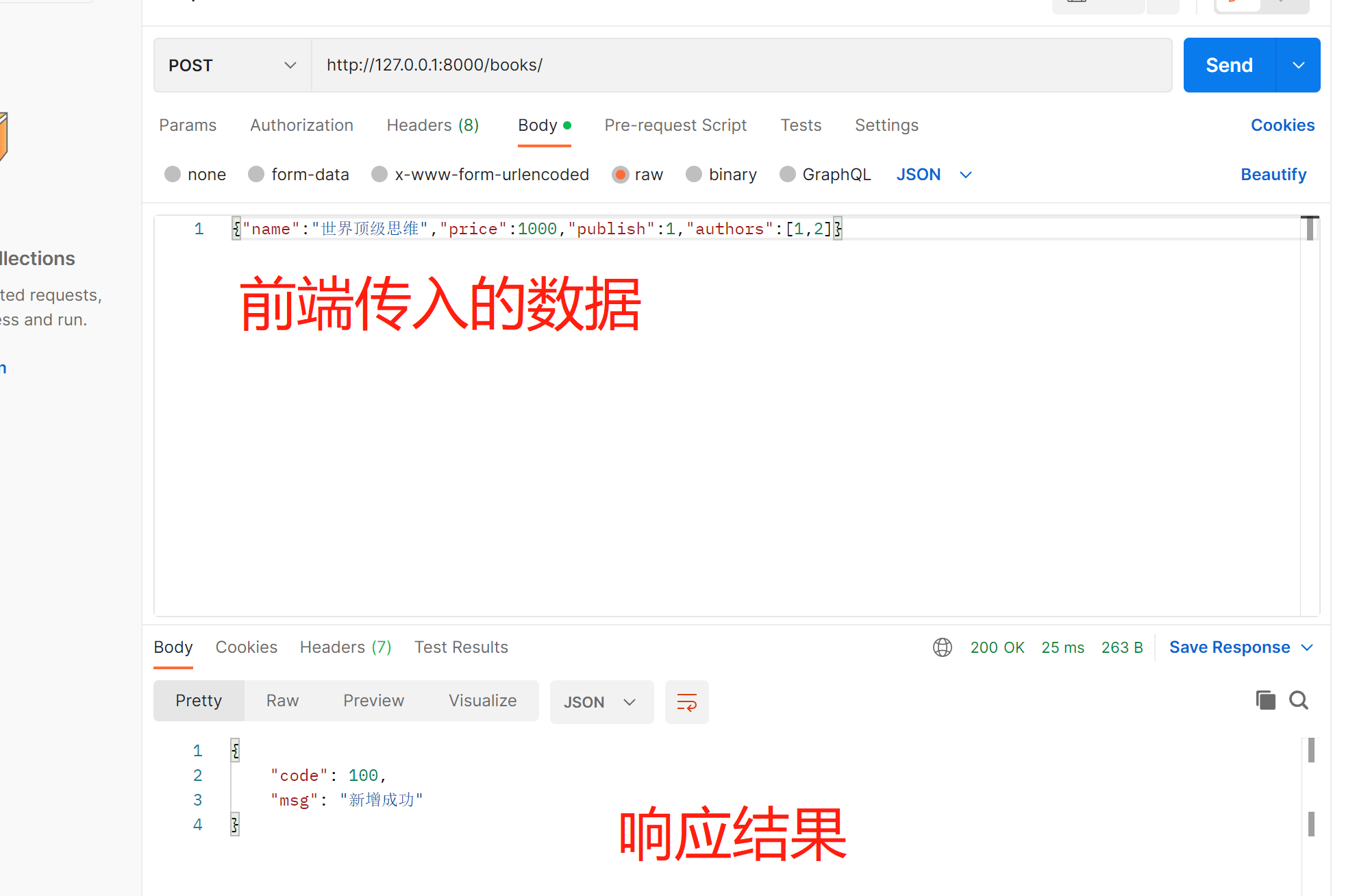Select the GraphQL body option

(788, 175)
